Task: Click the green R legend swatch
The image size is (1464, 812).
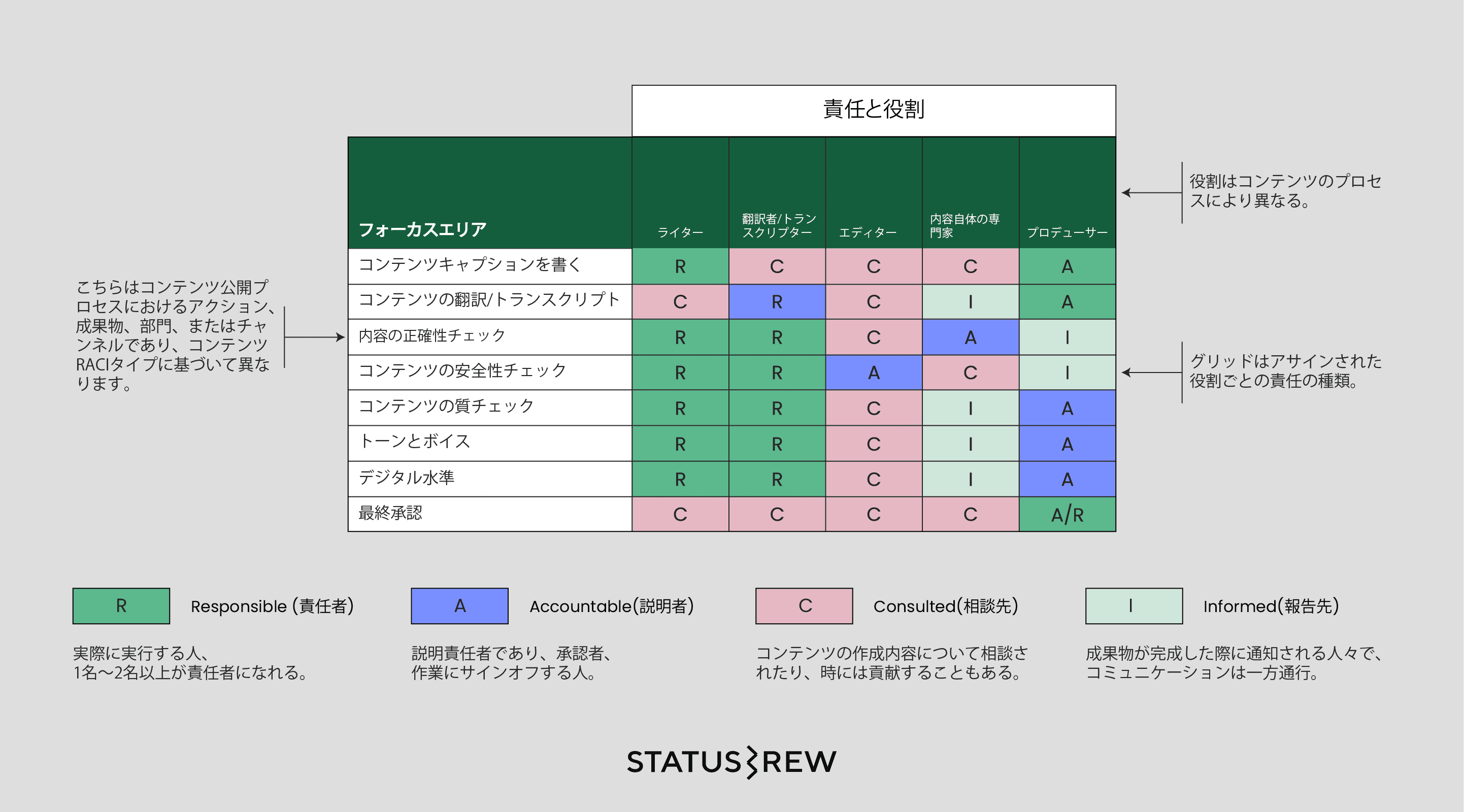Action: [x=121, y=606]
